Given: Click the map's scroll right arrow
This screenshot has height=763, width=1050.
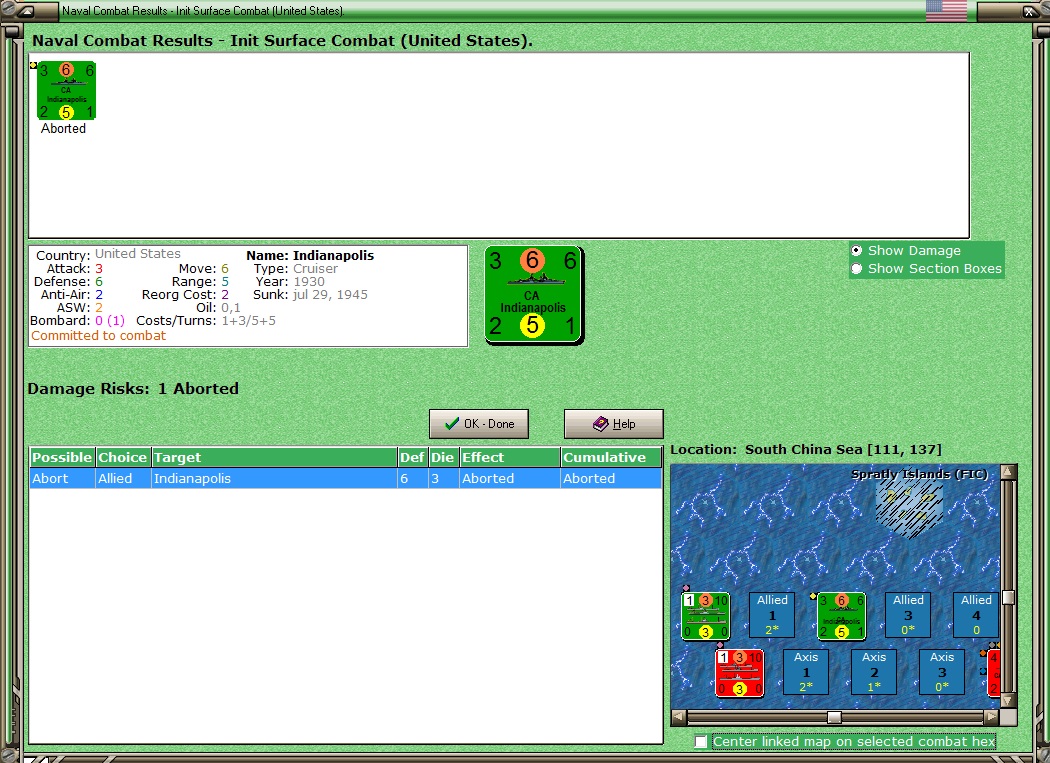Looking at the screenshot, I should click(x=992, y=717).
